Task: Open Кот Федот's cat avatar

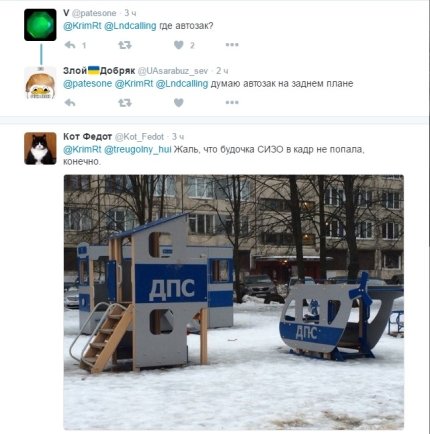Action: tap(40, 148)
